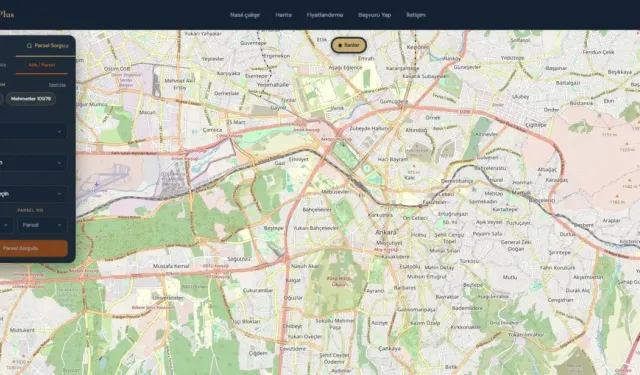Switch to the Ada / Parsel tab
This screenshot has width=640, height=375.
coord(42,65)
